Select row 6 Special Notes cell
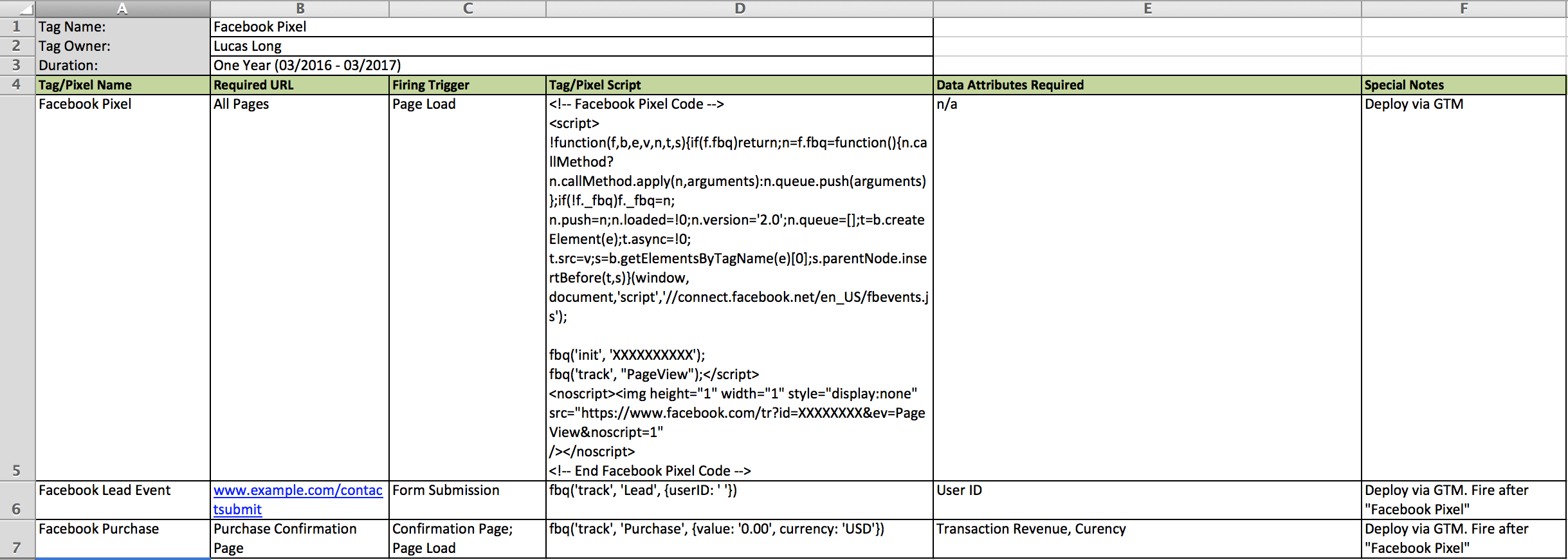 click(x=1464, y=500)
